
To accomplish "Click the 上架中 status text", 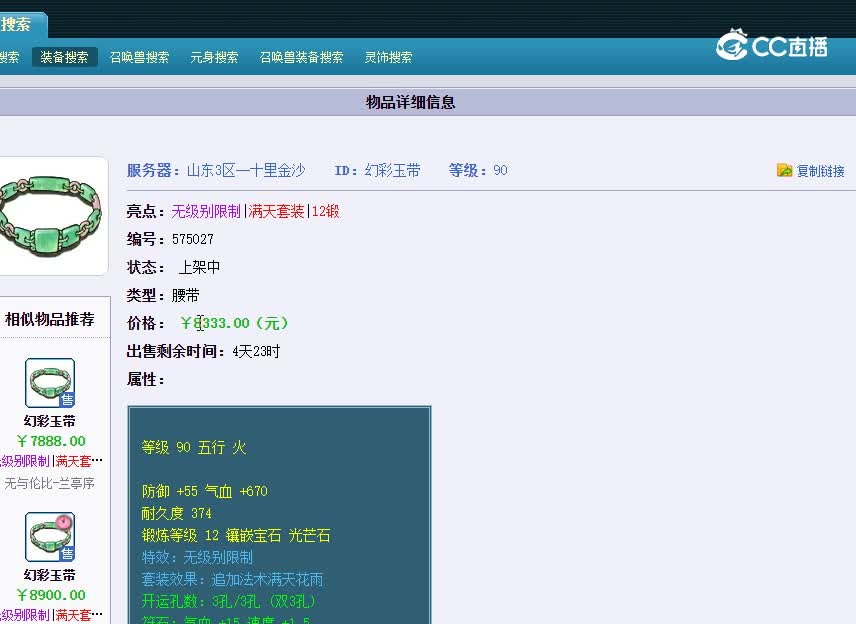I will pos(199,267).
